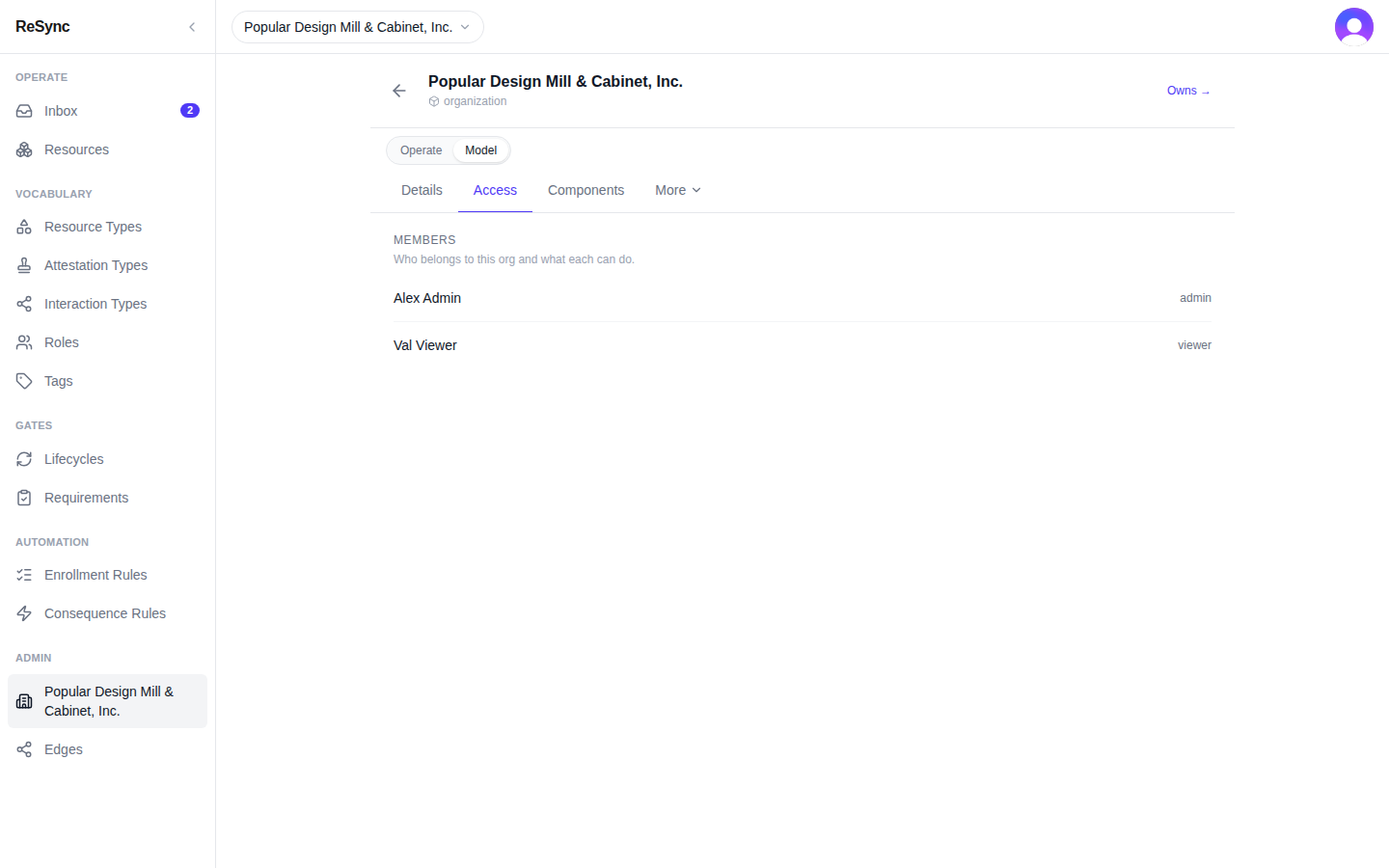The width and height of the screenshot is (1389, 868).
Task: Click the Attestation Types stamp icon
Action: pos(24,265)
